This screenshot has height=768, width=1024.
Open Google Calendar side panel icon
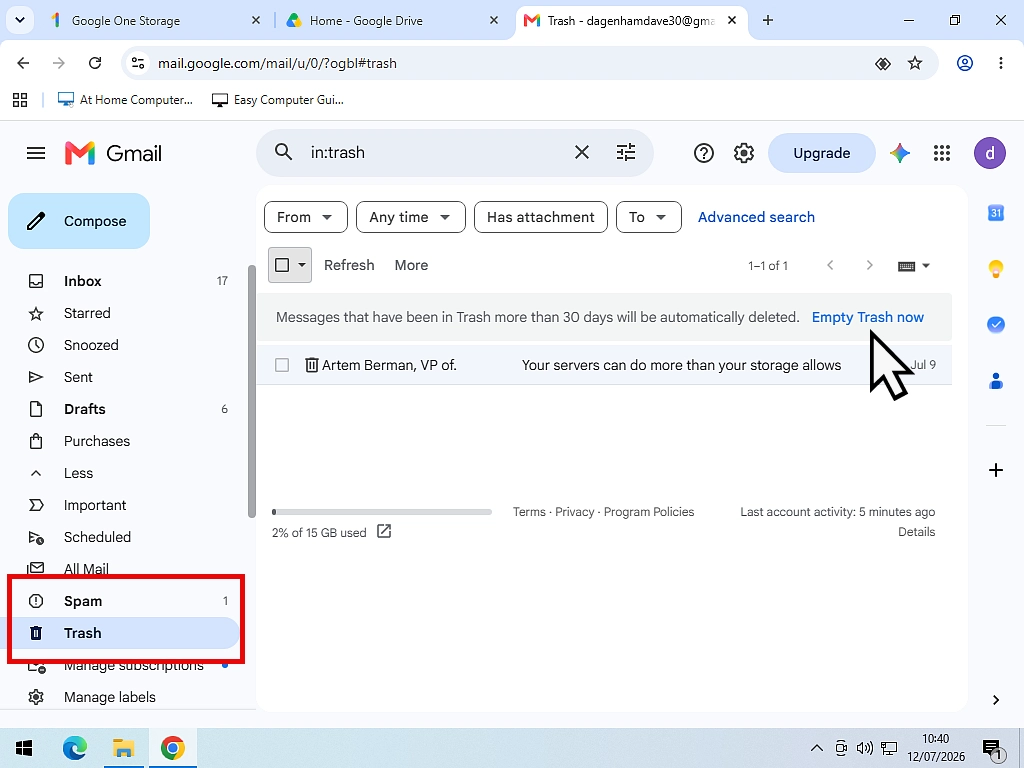click(996, 213)
